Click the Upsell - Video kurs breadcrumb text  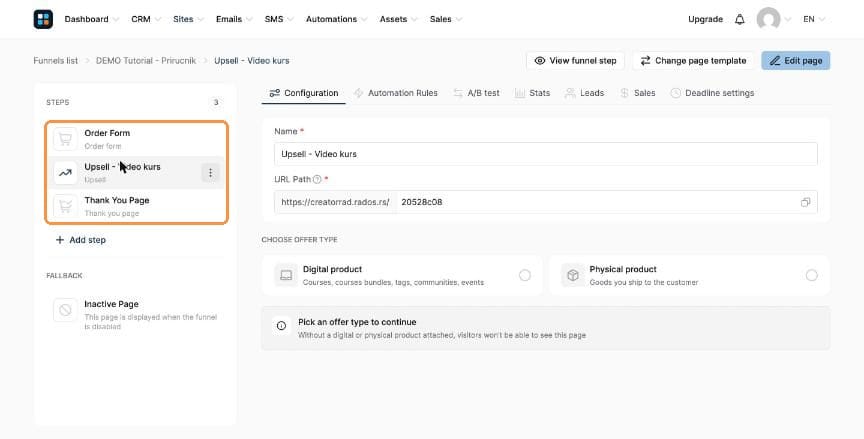click(252, 61)
